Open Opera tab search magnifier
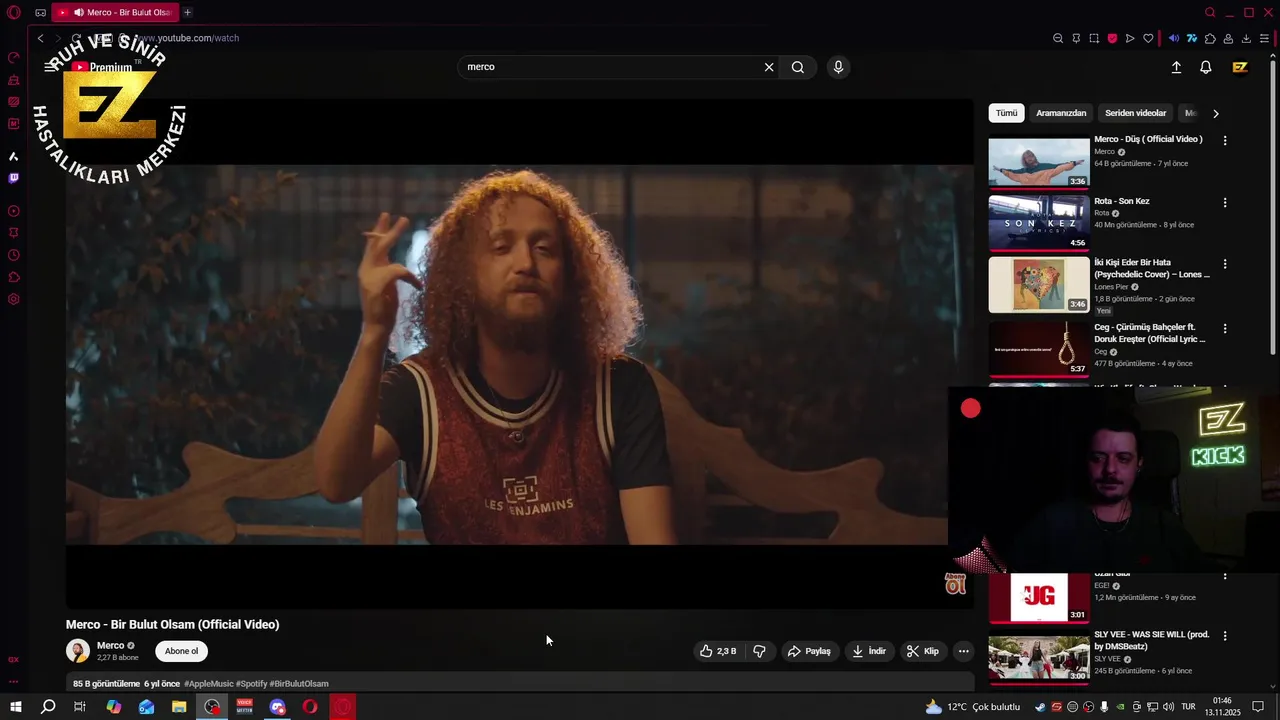Screen dimensions: 1280x720 tap(1210, 12)
